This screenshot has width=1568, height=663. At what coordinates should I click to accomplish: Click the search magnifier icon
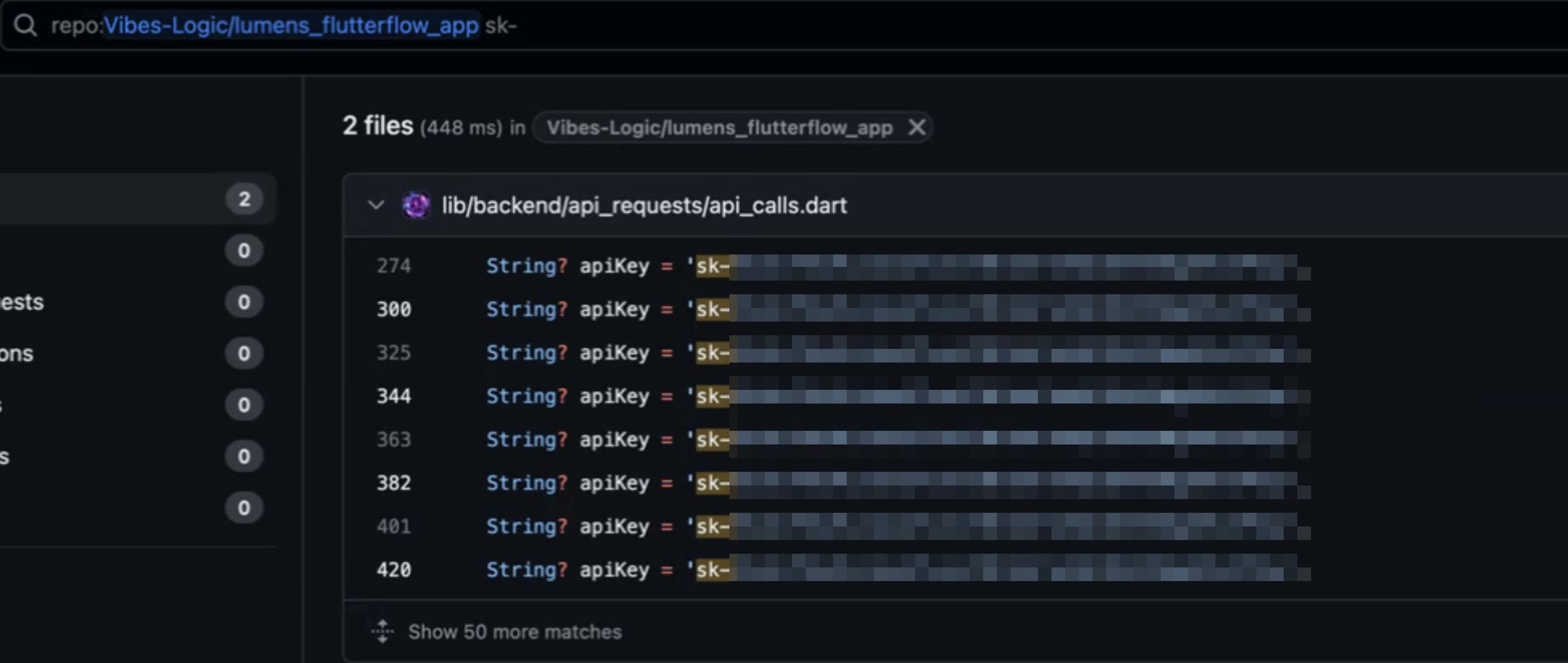[x=25, y=25]
